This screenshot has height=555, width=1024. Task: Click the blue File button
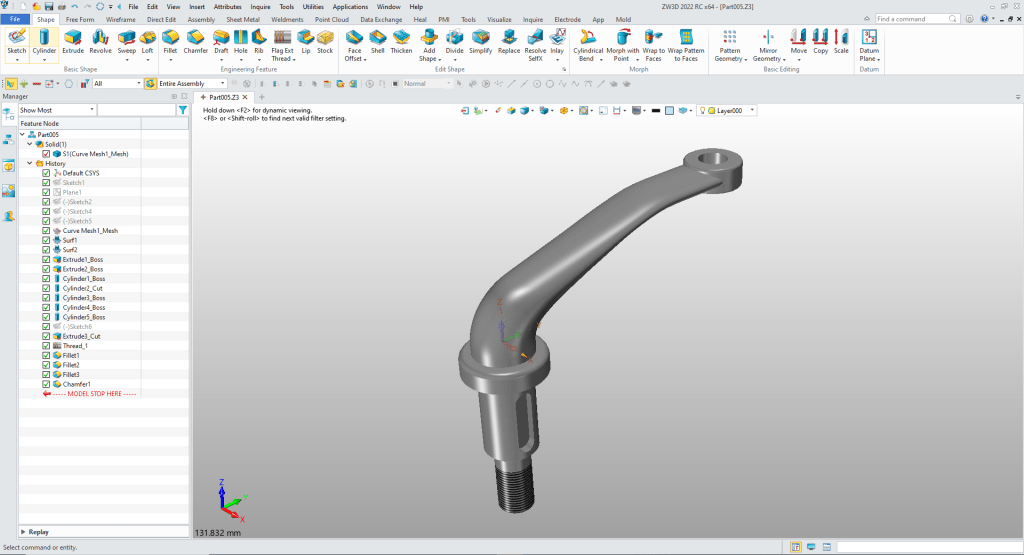coord(16,19)
